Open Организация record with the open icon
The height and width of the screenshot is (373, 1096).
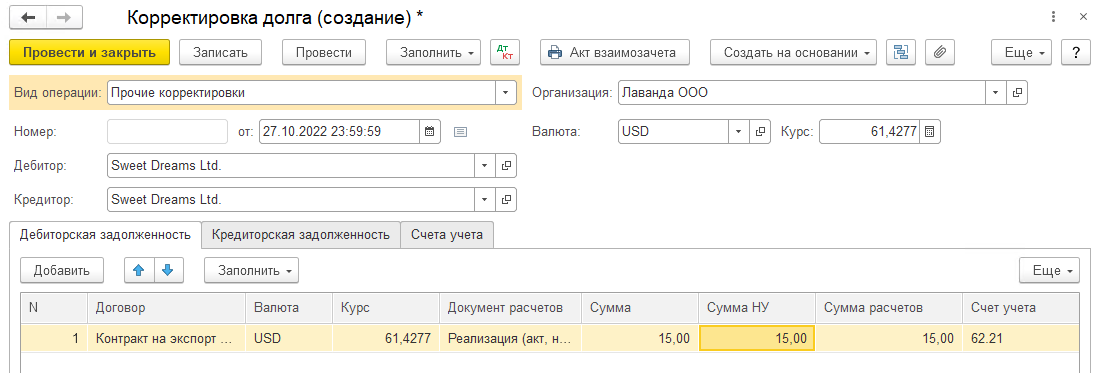pos(1017,92)
